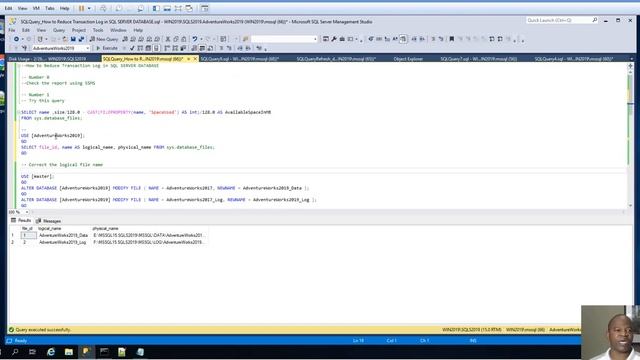Click the Comment out selected lines icon
The image size is (640, 360).
click(x=221, y=48)
